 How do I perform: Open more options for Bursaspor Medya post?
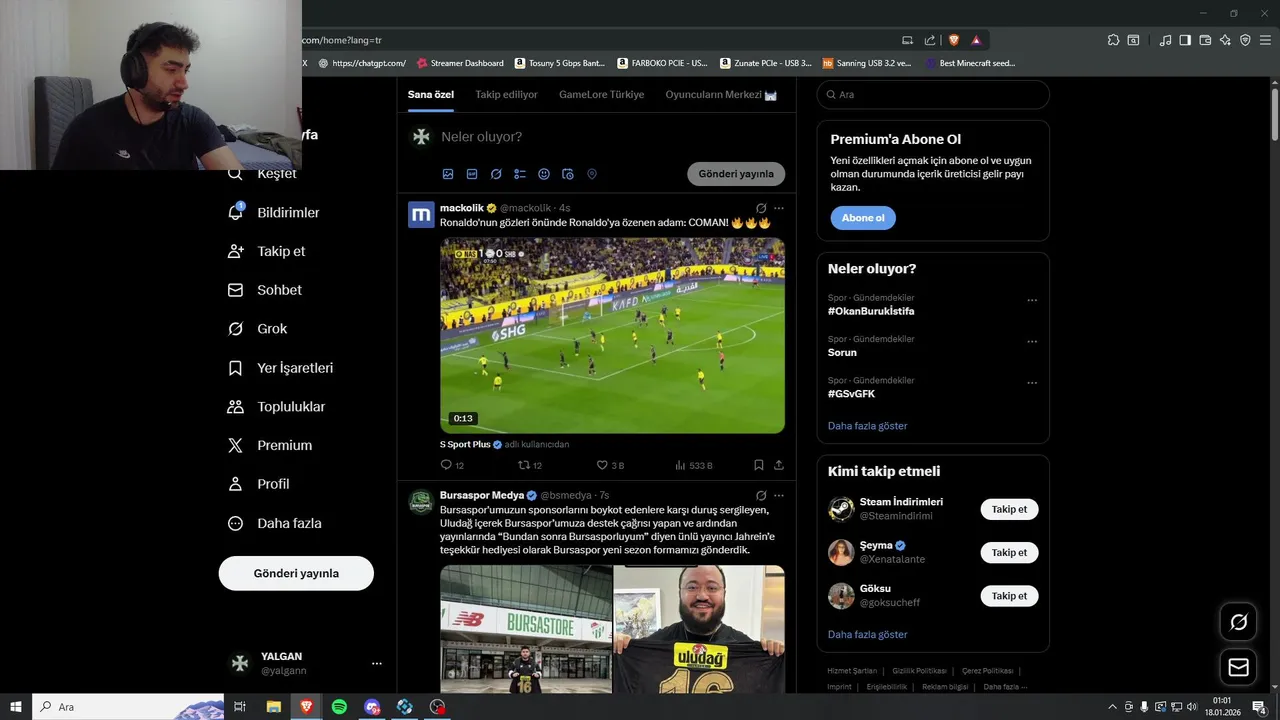point(779,495)
